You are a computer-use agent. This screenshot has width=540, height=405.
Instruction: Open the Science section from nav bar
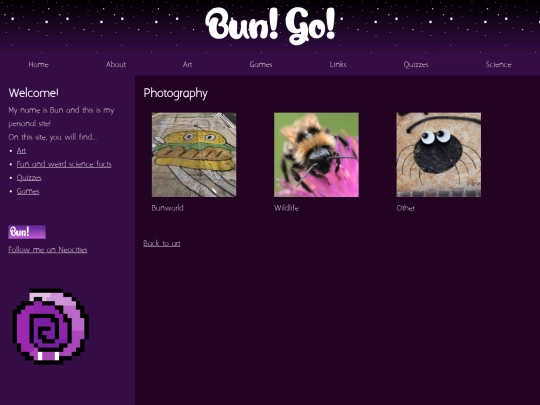pyautogui.click(x=498, y=64)
